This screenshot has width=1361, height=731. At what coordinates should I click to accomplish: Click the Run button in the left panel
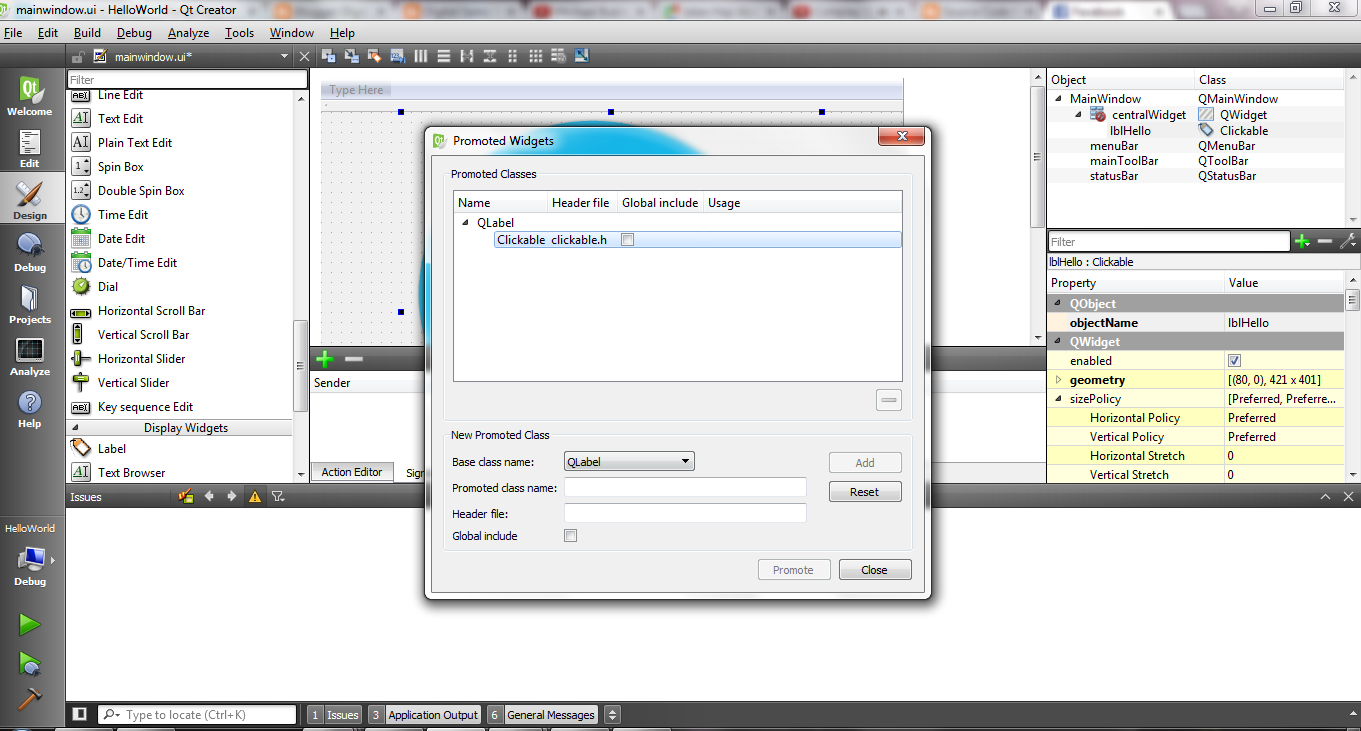tap(30, 623)
